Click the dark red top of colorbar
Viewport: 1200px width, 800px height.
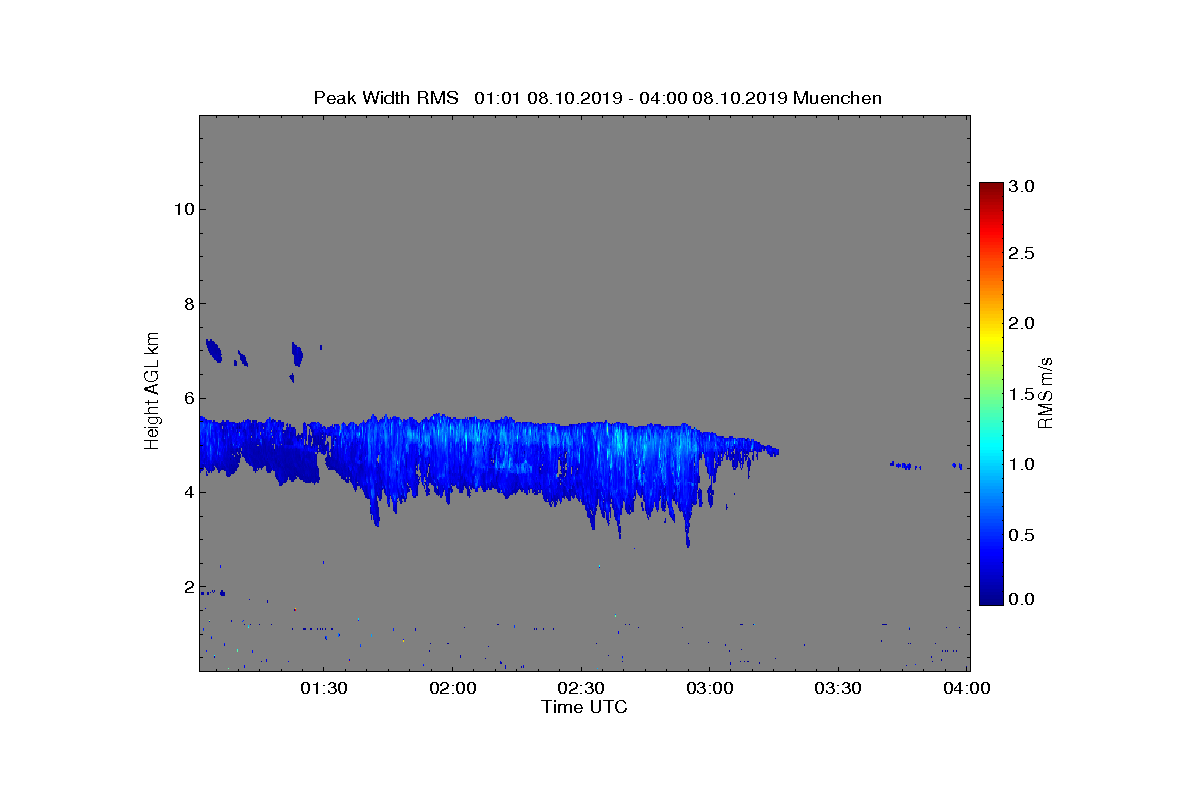tap(990, 190)
